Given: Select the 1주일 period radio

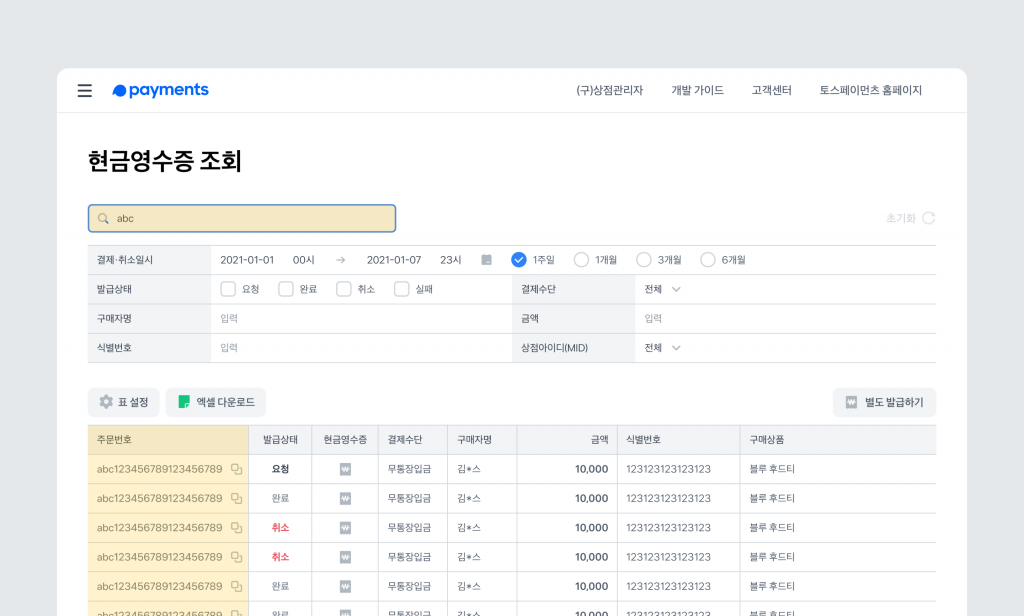Looking at the screenshot, I should click(519, 260).
